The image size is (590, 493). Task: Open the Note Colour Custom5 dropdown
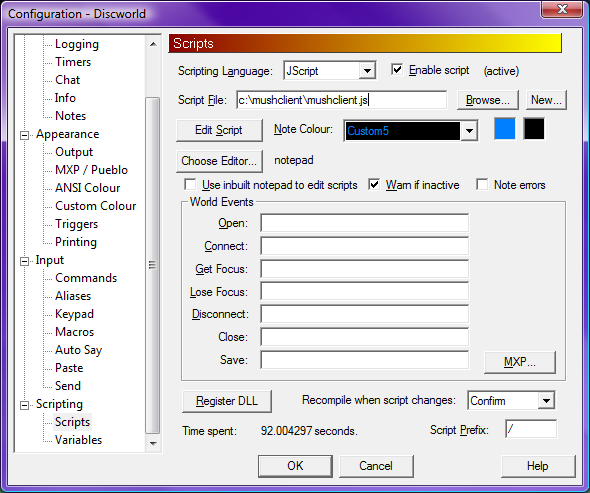tap(469, 131)
